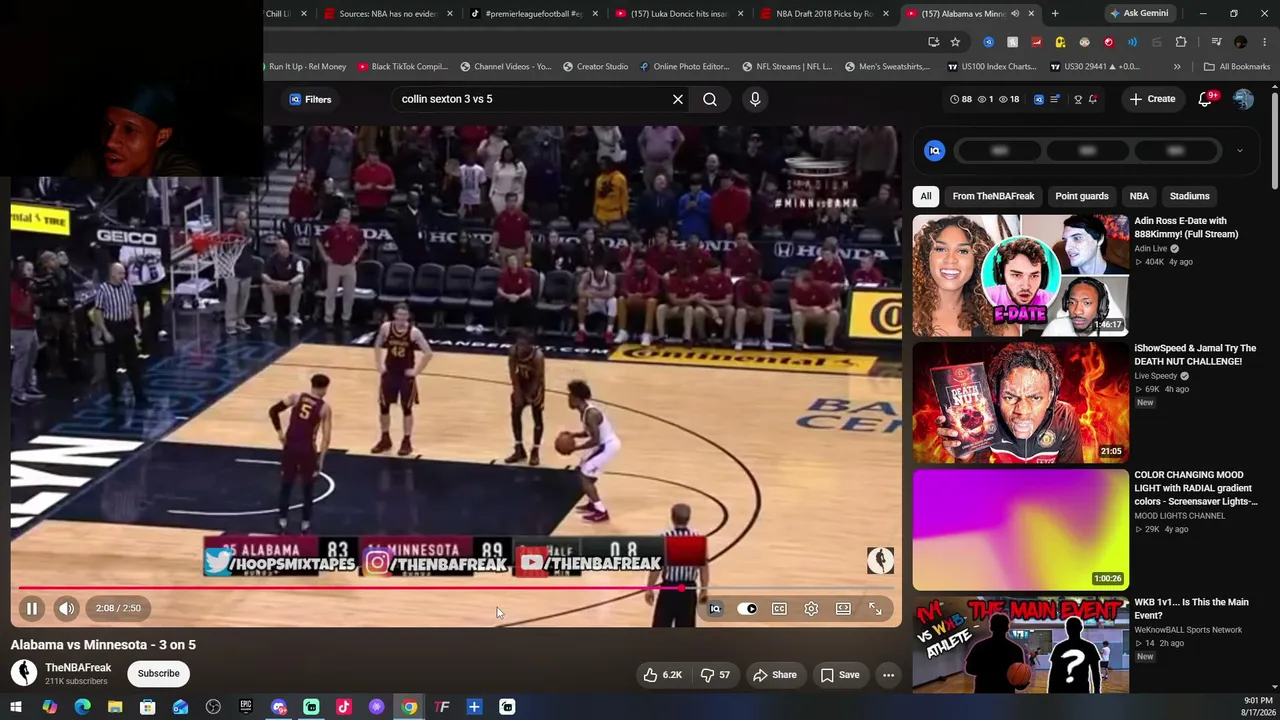This screenshot has height=720, width=1280.
Task: Click the trophy icon in the YouTube stats bar
Action: coord(1078,99)
